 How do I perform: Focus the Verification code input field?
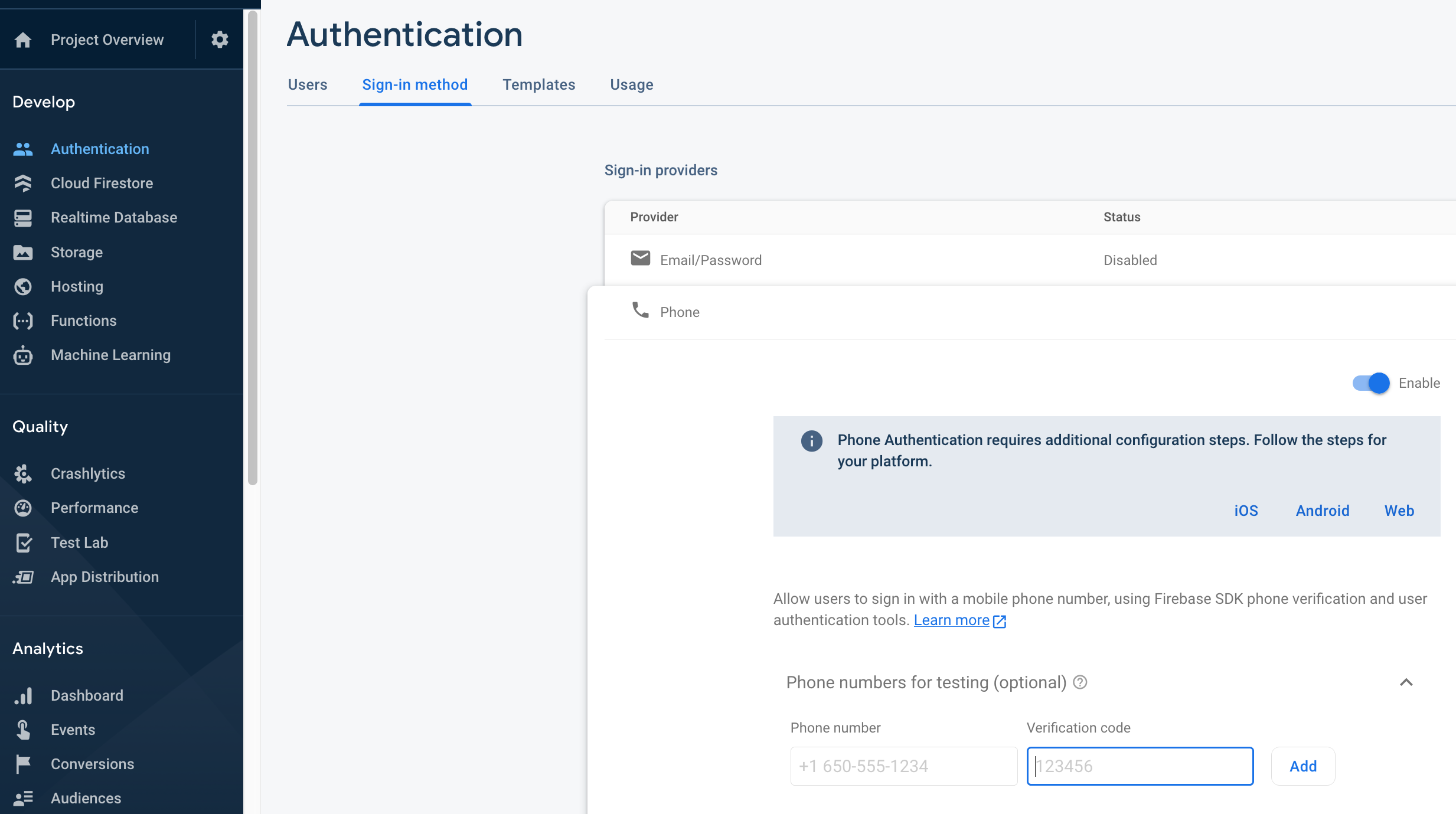click(1140, 766)
